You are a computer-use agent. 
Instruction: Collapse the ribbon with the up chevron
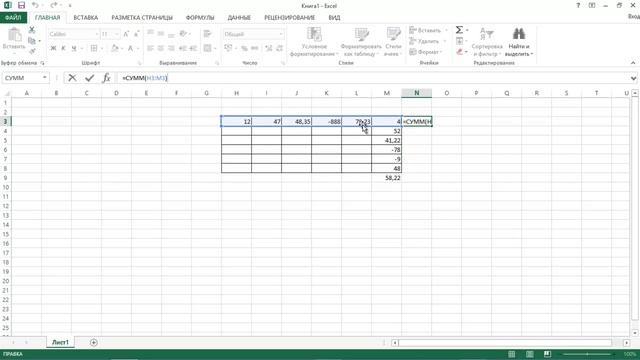click(x=633, y=63)
